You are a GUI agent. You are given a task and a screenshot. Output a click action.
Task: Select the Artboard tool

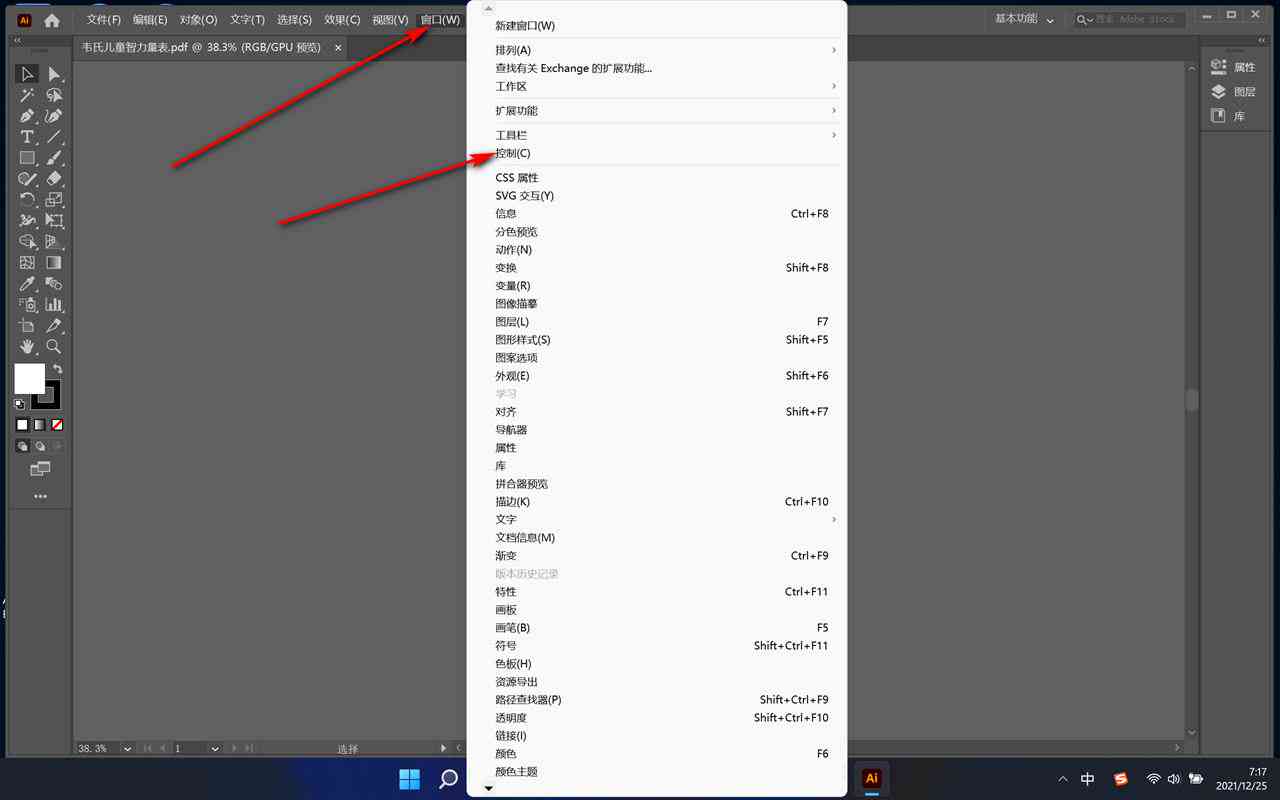[27, 326]
